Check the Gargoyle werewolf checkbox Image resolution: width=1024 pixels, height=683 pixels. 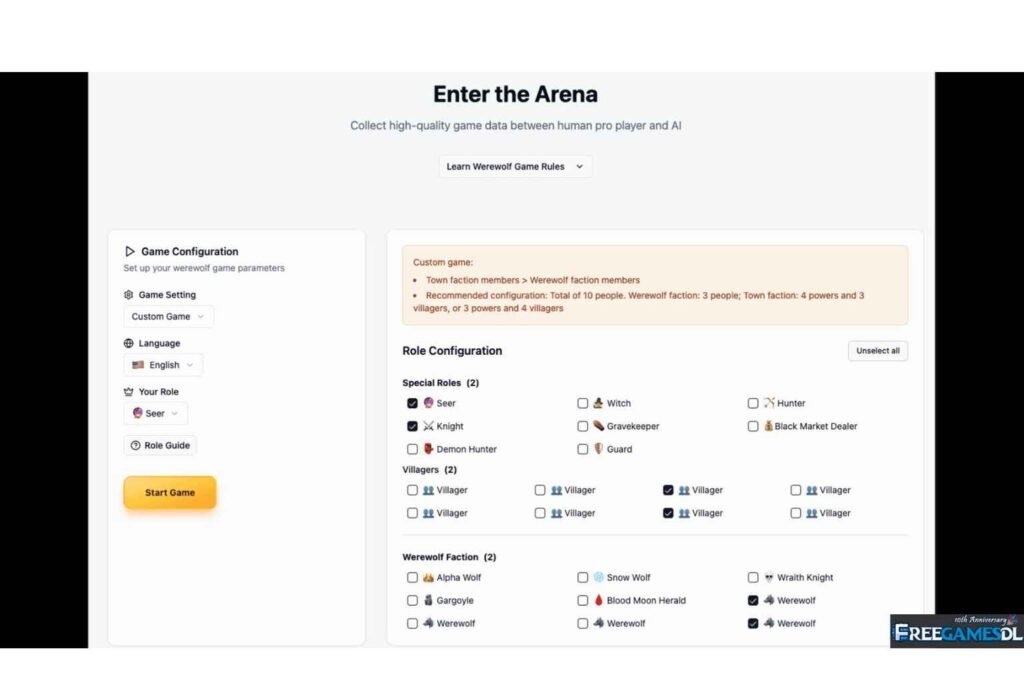412,601
